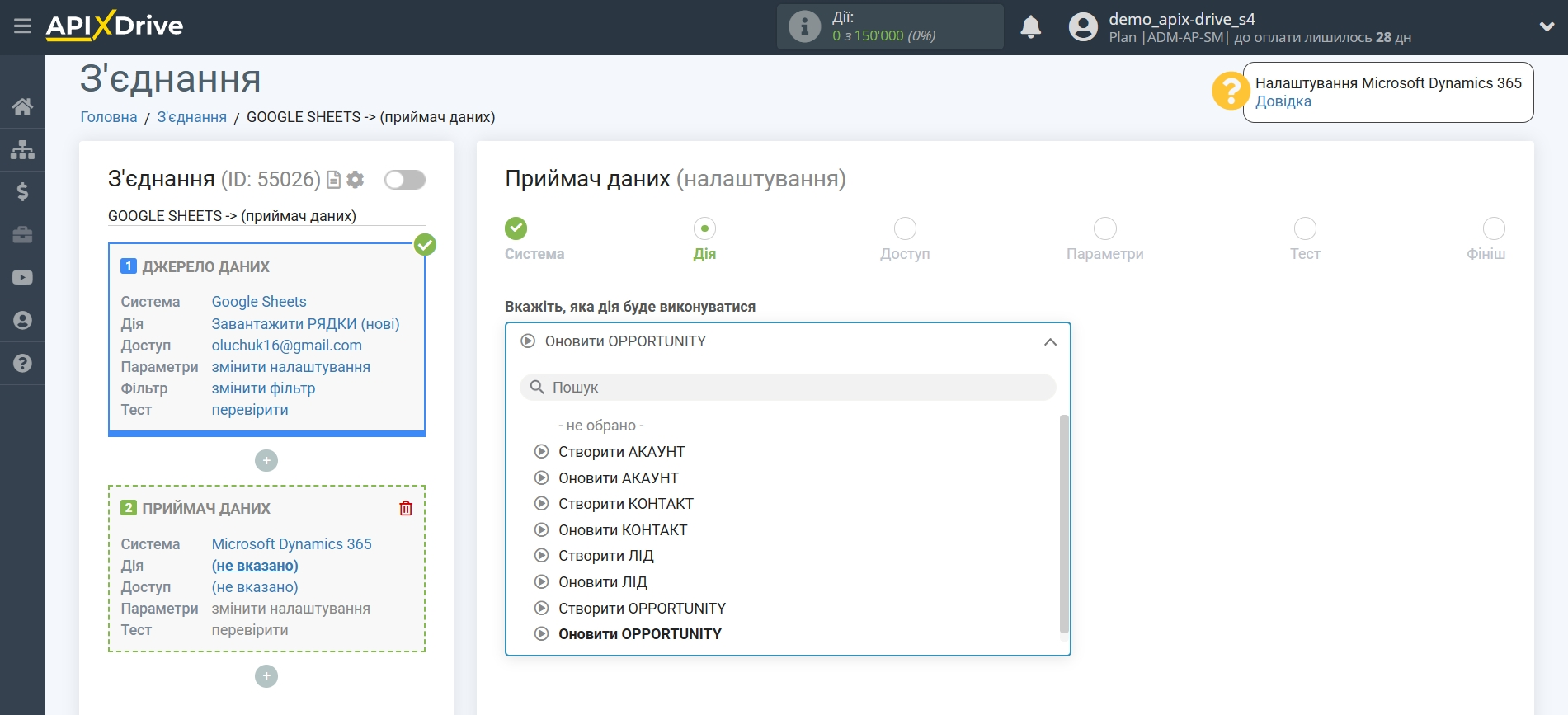Click receiver Тест перевірити text
Screen dimensions: 1568x715
click(x=250, y=630)
